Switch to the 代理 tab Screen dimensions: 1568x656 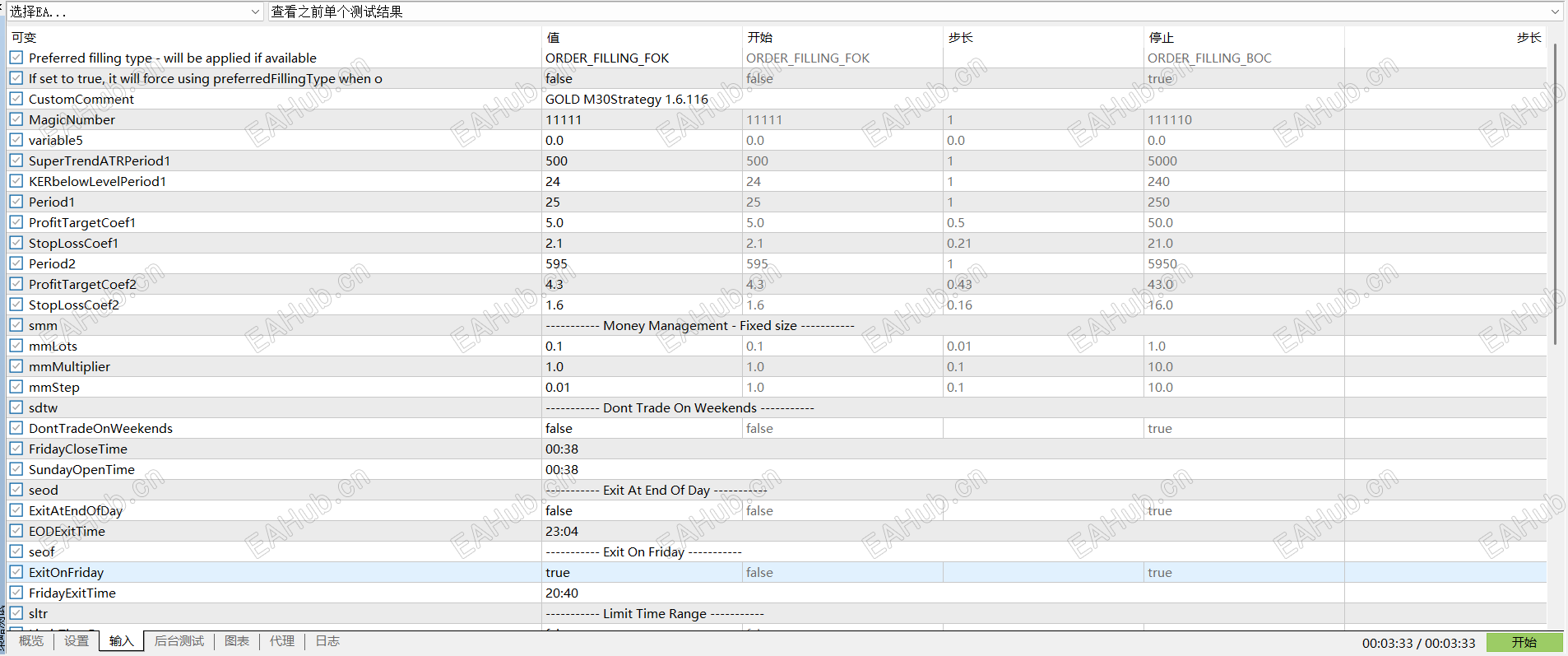(282, 641)
